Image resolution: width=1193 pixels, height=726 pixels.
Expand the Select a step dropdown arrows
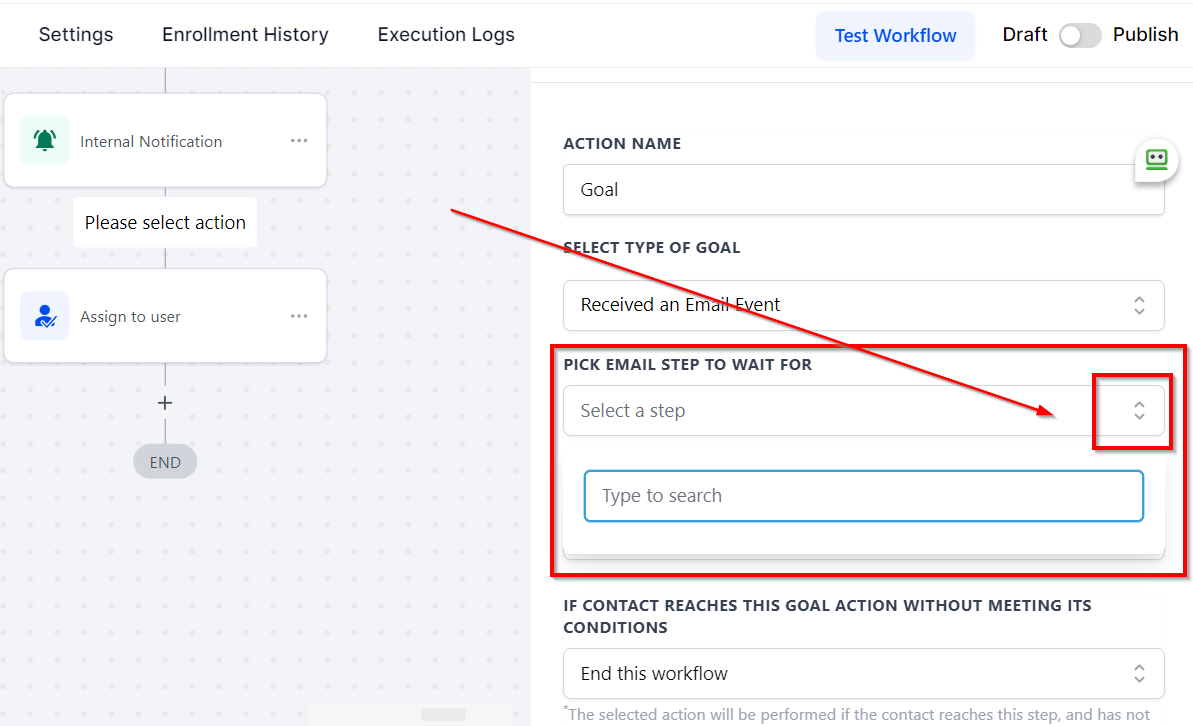coord(1139,411)
